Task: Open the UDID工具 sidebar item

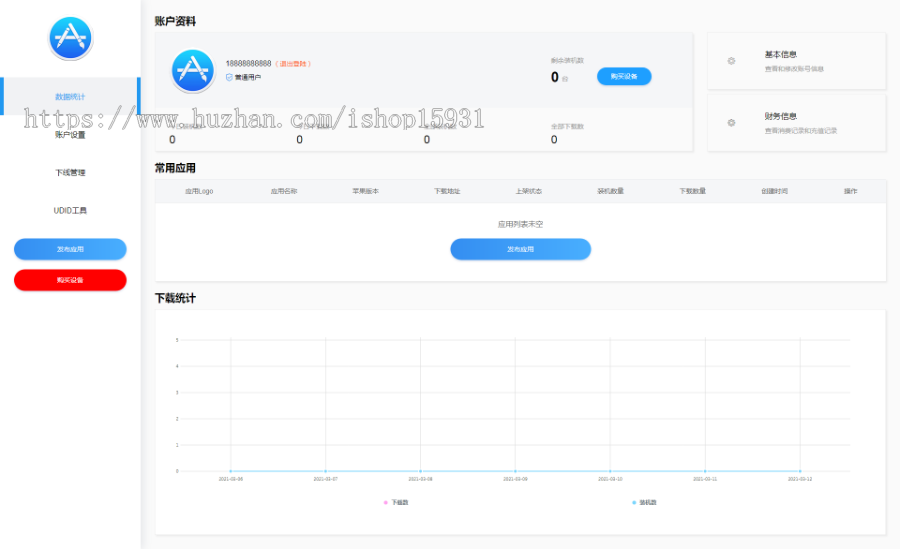Action: 70,210
